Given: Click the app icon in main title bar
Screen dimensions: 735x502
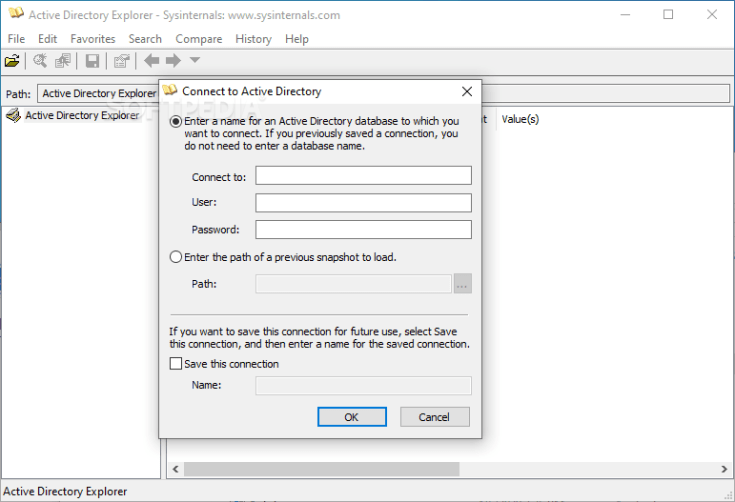Looking at the screenshot, I should pyautogui.click(x=16, y=14).
